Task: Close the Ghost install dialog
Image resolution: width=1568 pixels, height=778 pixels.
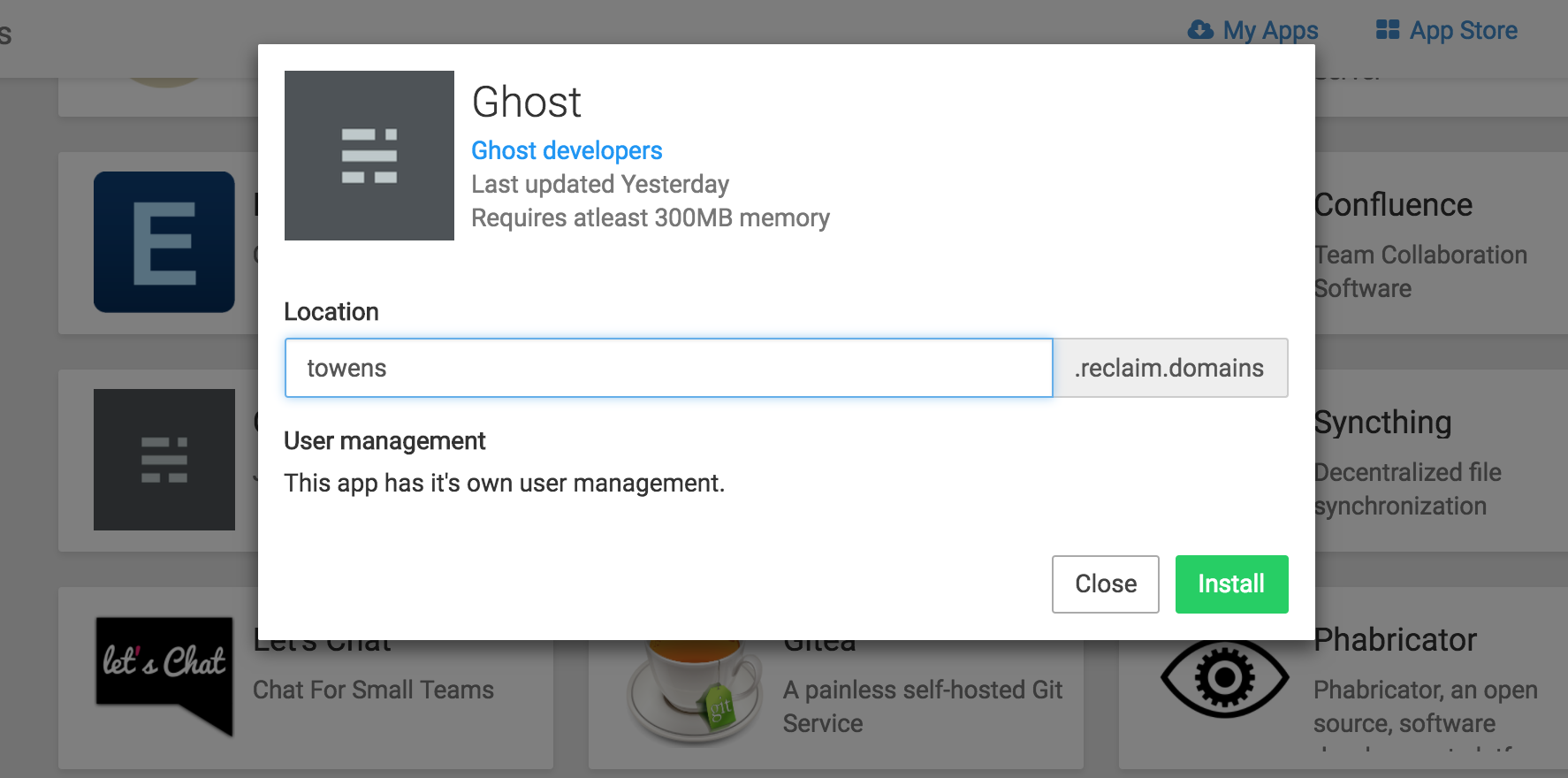Action: pos(1105,583)
